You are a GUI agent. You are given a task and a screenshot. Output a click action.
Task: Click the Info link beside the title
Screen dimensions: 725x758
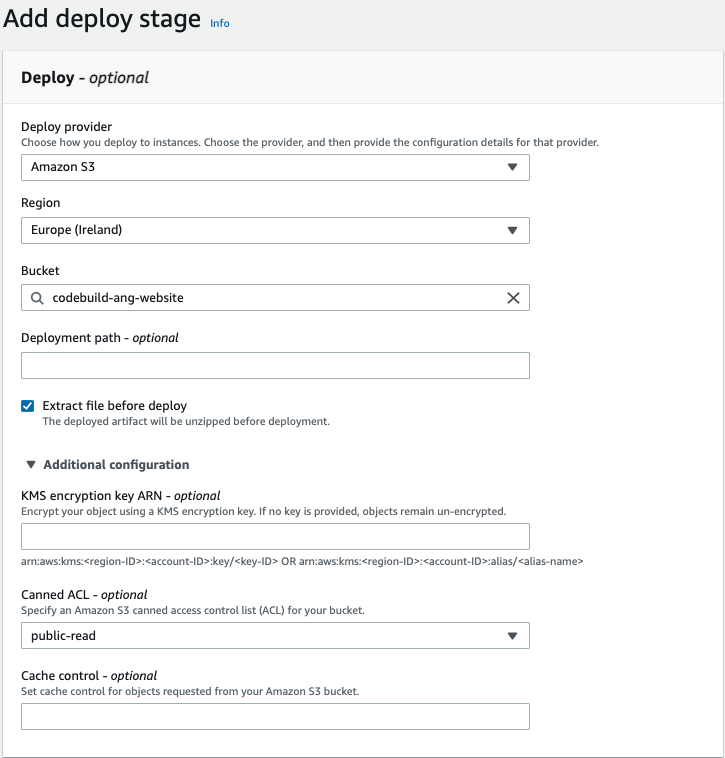(219, 23)
